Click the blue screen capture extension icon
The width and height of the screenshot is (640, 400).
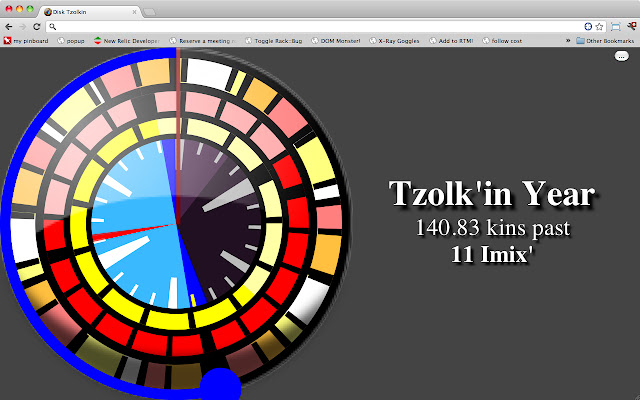pos(616,27)
